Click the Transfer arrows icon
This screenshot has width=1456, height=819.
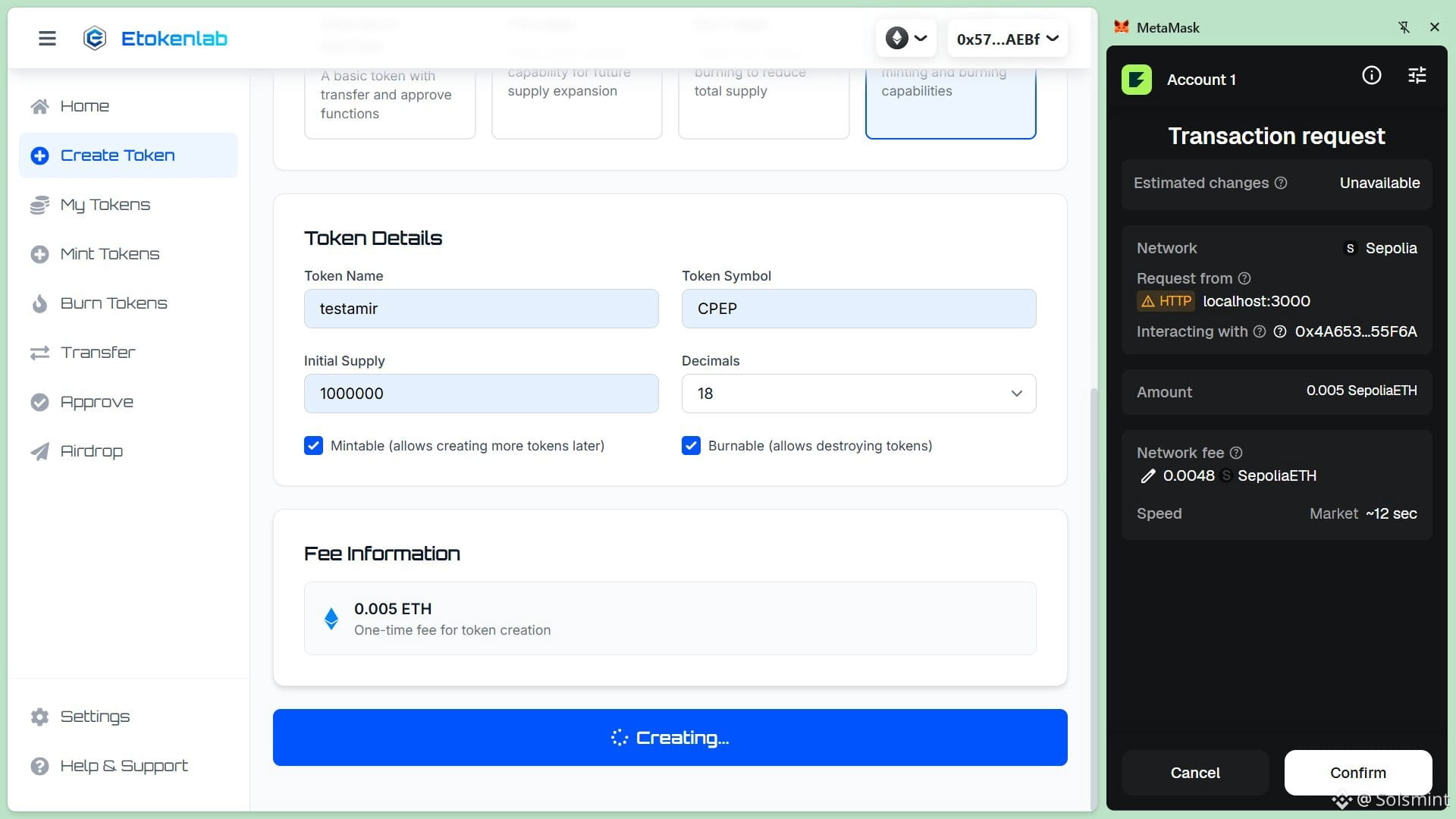39,353
